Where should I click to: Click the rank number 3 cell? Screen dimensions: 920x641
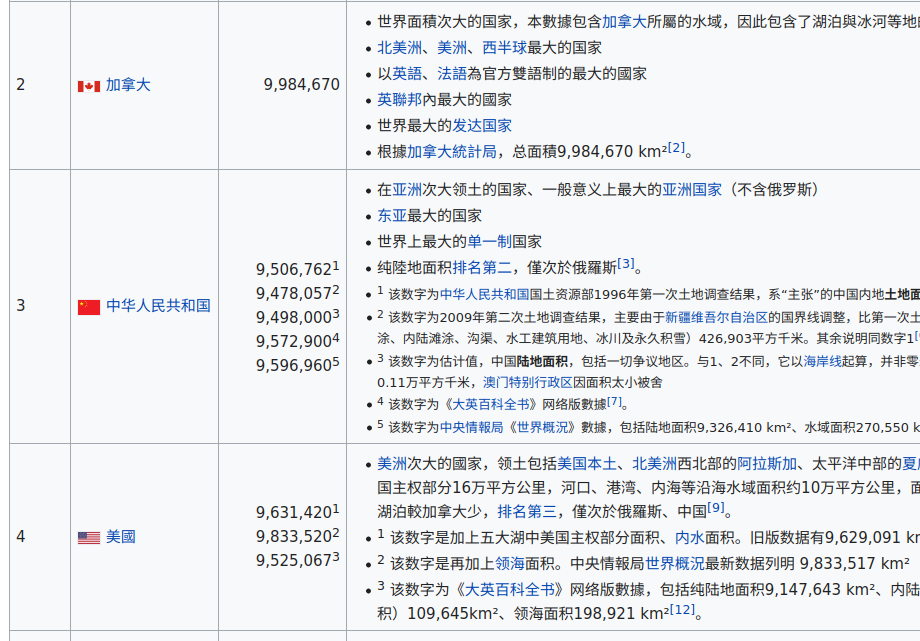40,306
